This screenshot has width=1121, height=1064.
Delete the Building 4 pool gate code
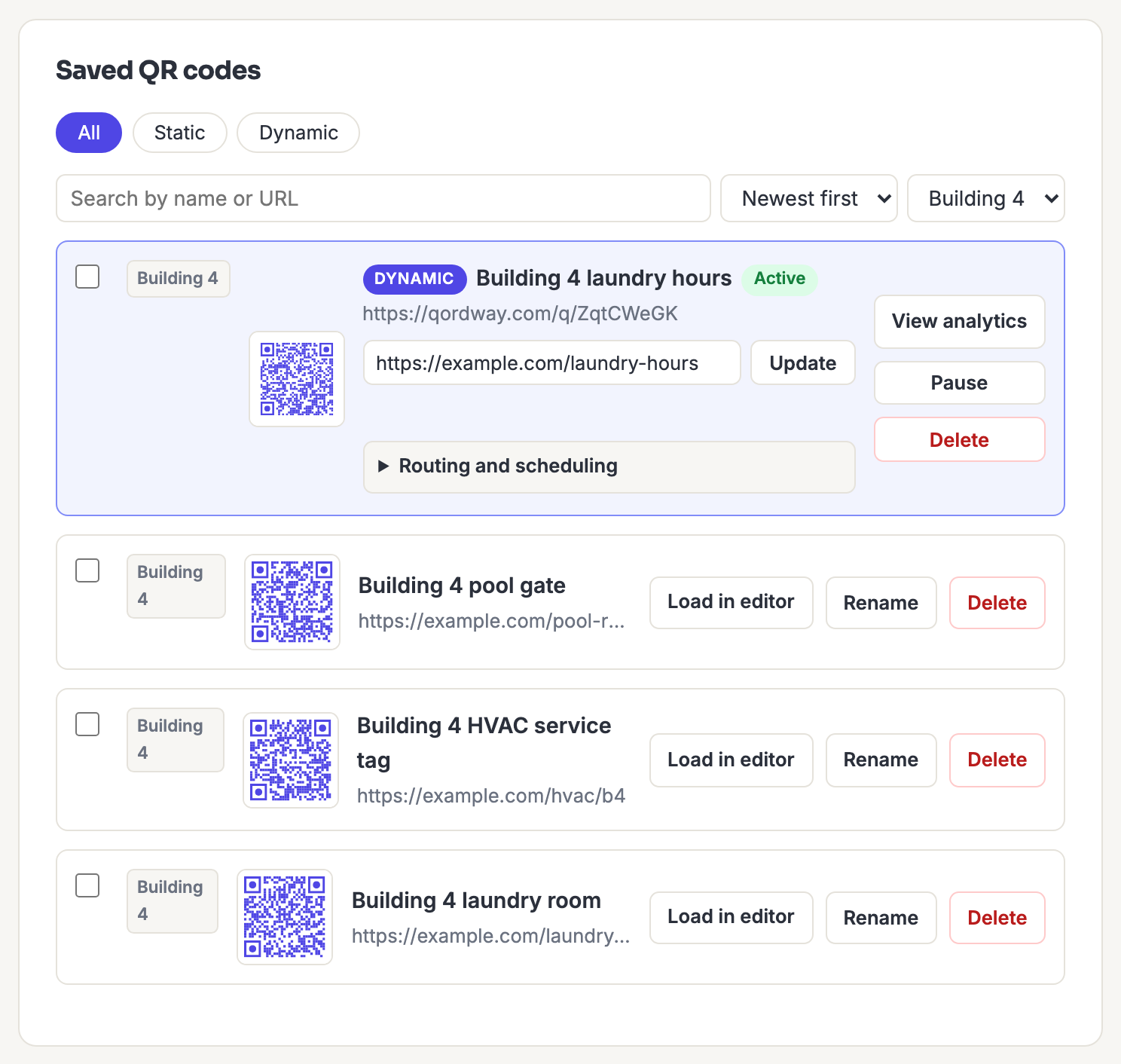(x=997, y=602)
